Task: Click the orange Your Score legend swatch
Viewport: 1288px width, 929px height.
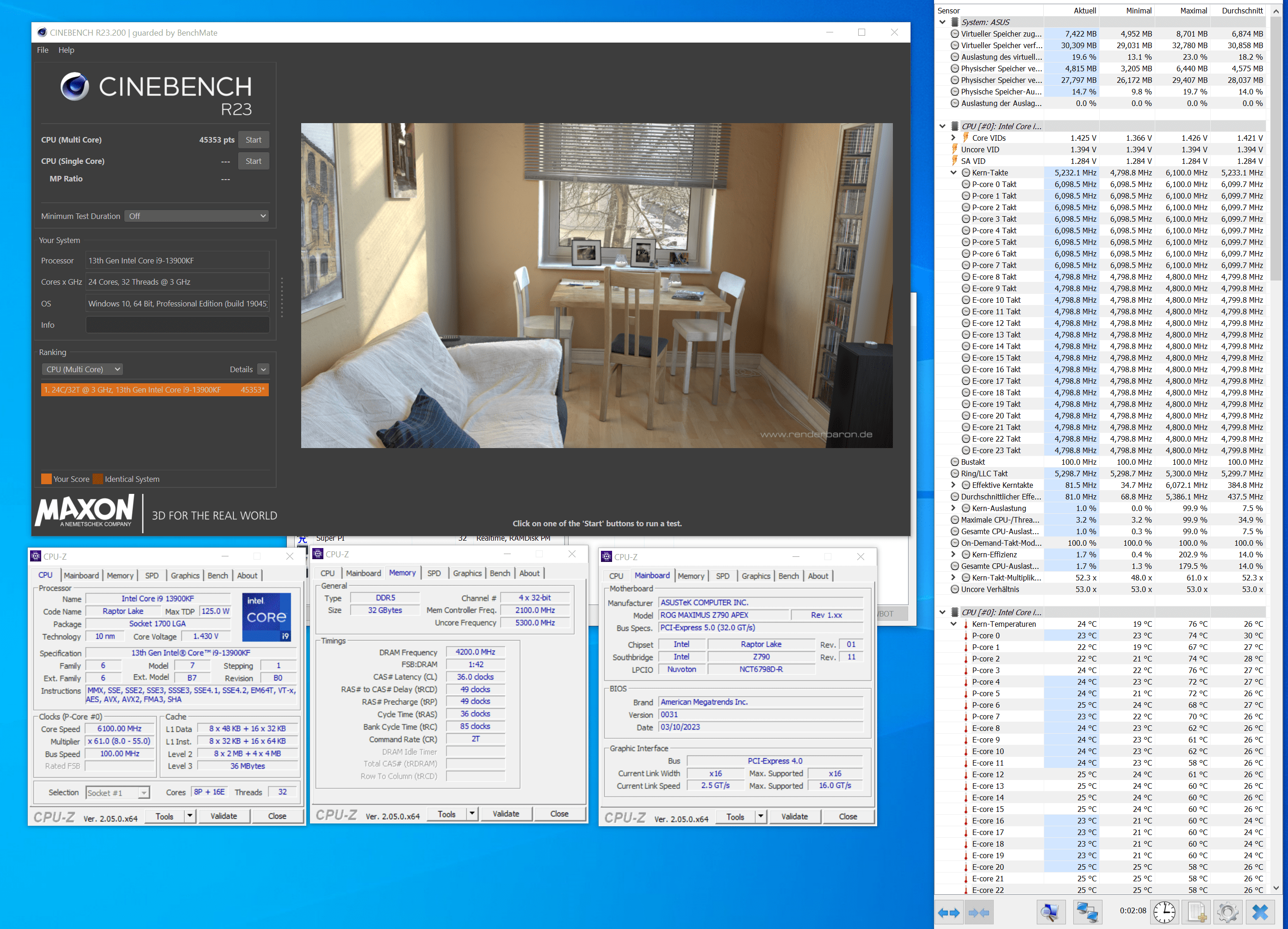Action: tap(46, 479)
